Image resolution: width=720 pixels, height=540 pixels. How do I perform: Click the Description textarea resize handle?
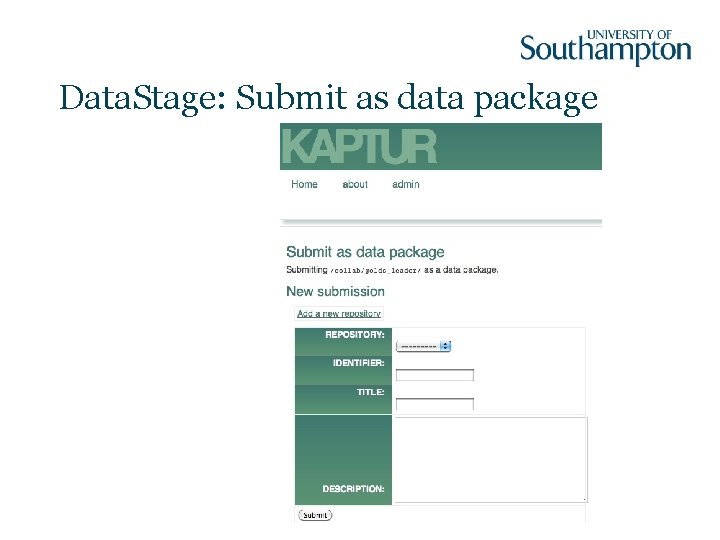coord(584,498)
